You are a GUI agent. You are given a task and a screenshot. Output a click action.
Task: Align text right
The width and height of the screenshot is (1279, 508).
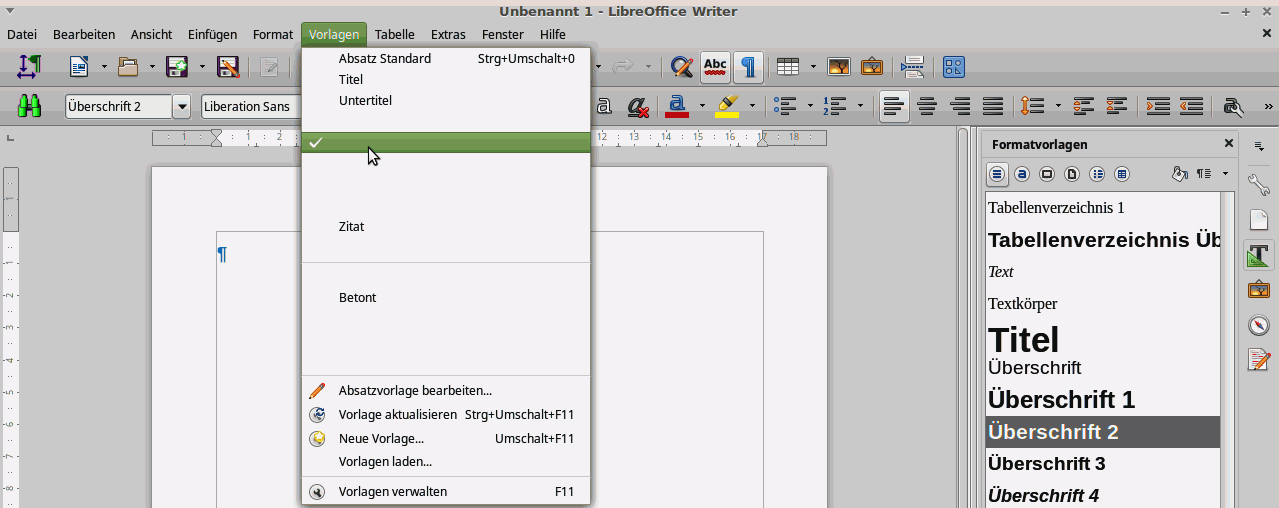coord(960,106)
